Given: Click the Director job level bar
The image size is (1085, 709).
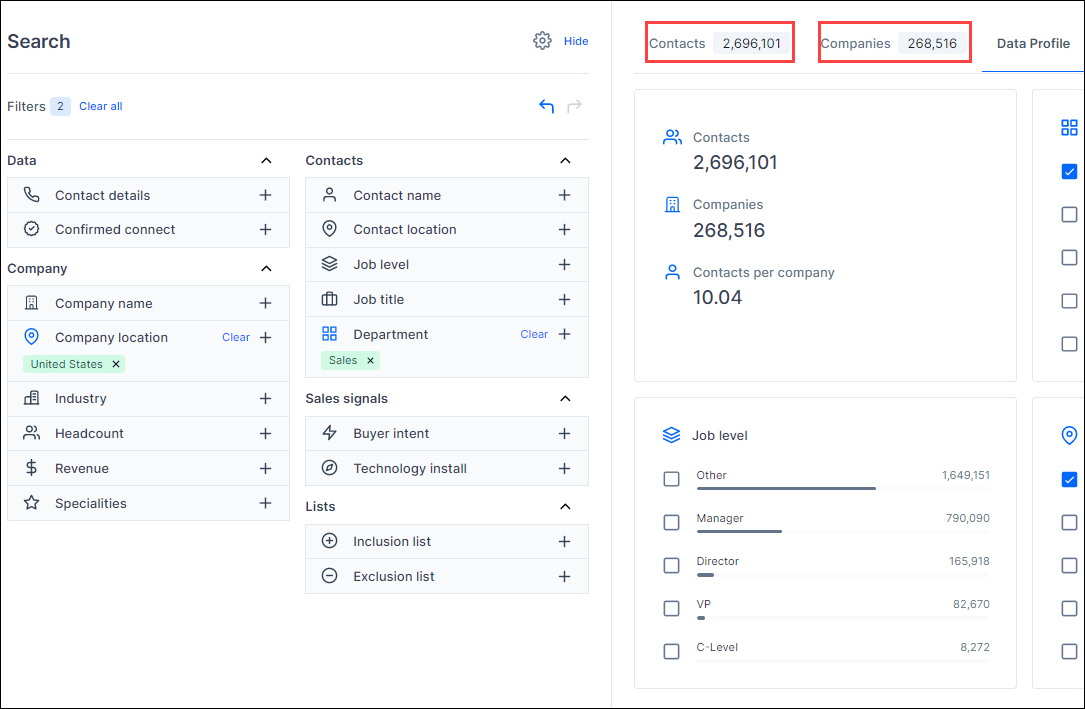Looking at the screenshot, I should (843, 574).
